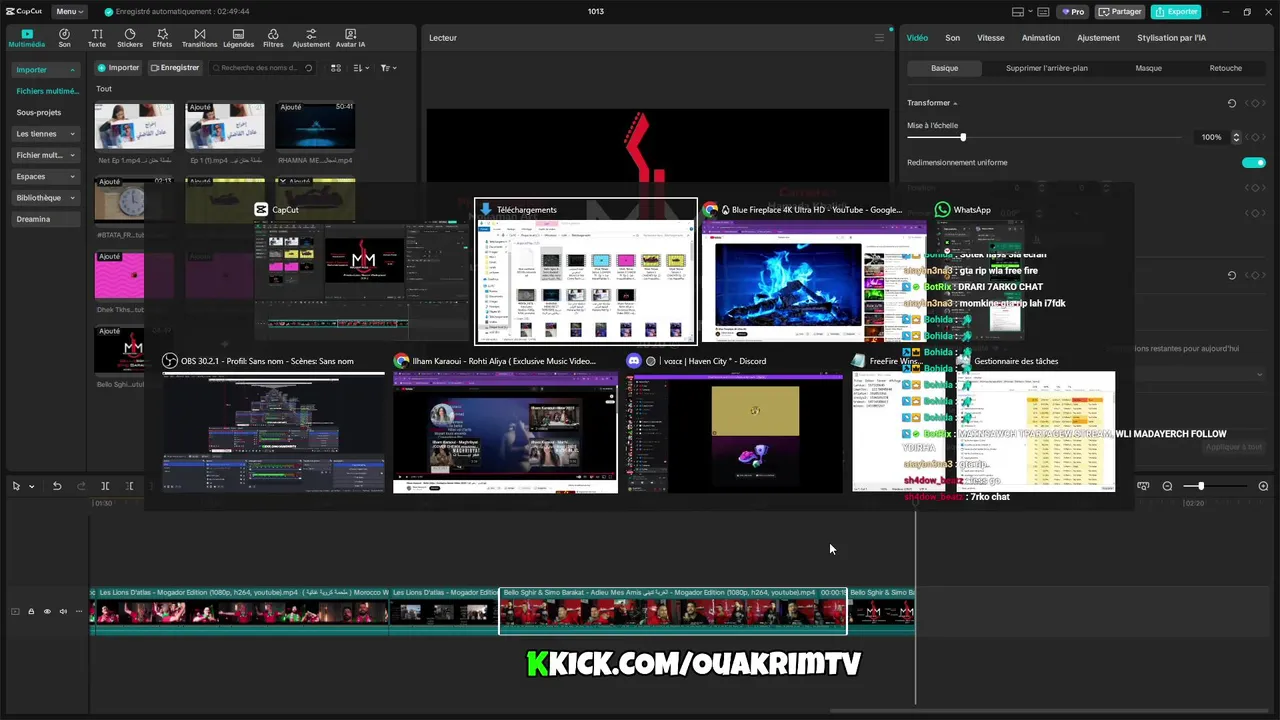Screen dimensions: 1280x720
Task: Adjust the Mise à l'échelle slider handle
Action: (963, 137)
